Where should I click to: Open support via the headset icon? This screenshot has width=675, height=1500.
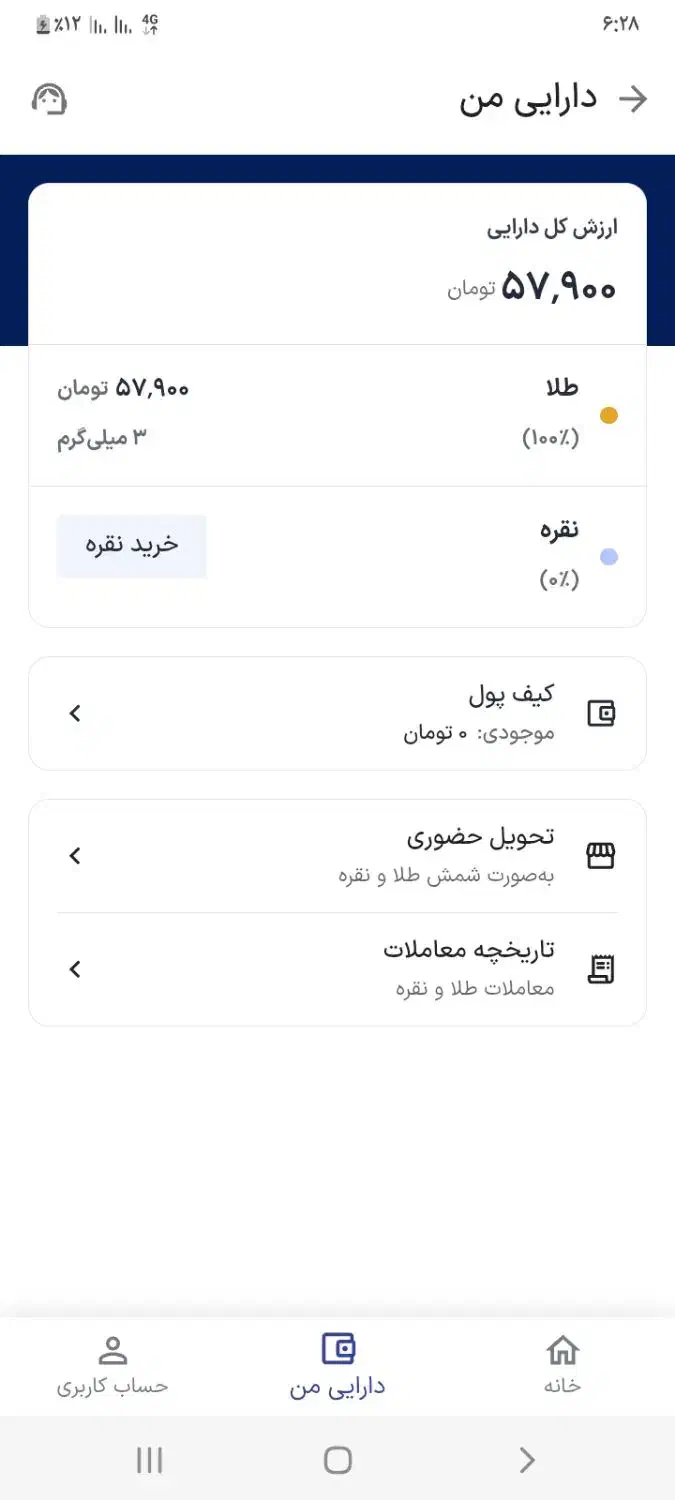tap(50, 99)
